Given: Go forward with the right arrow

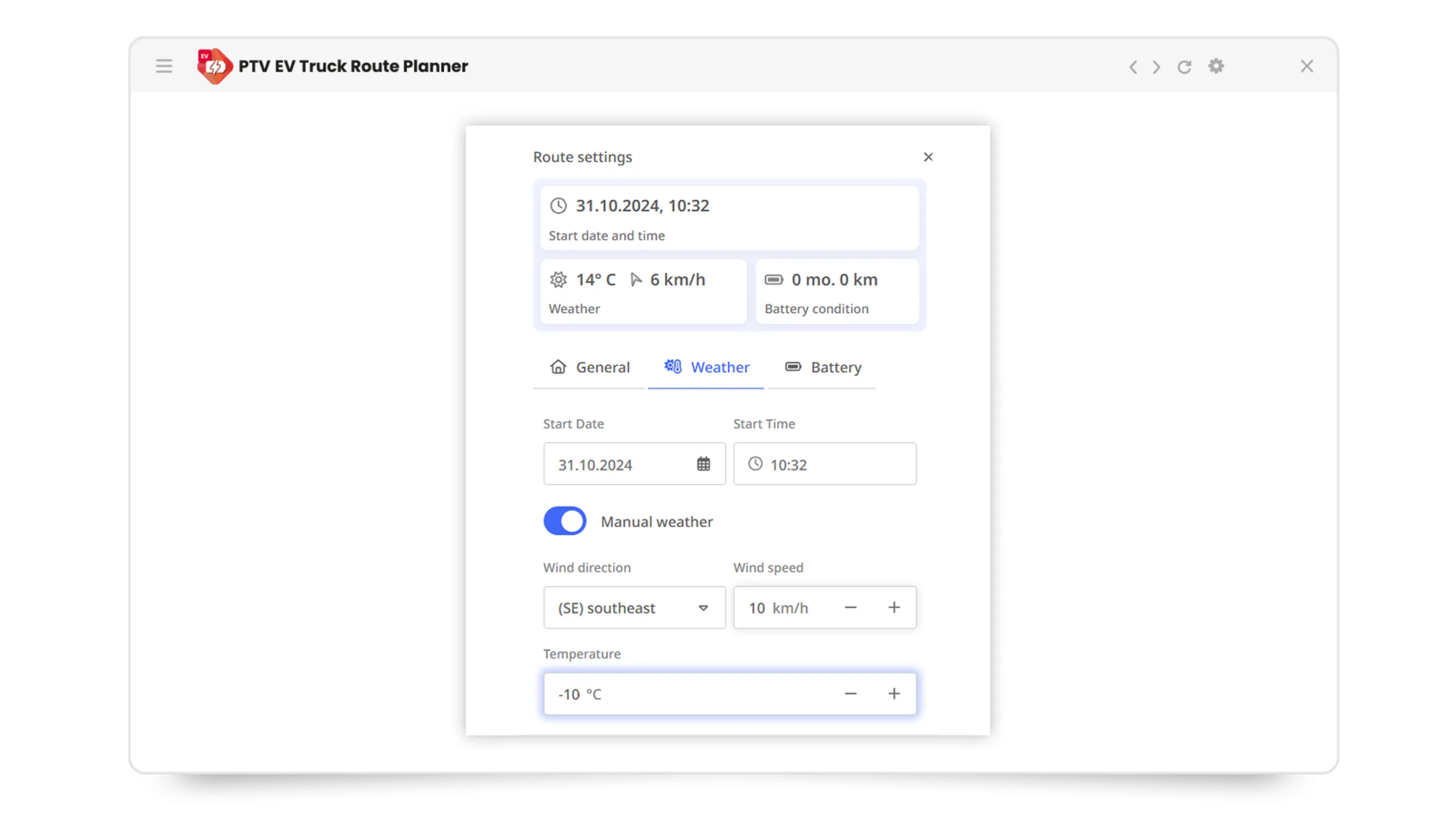Looking at the screenshot, I should pyautogui.click(x=1156, y=67).
